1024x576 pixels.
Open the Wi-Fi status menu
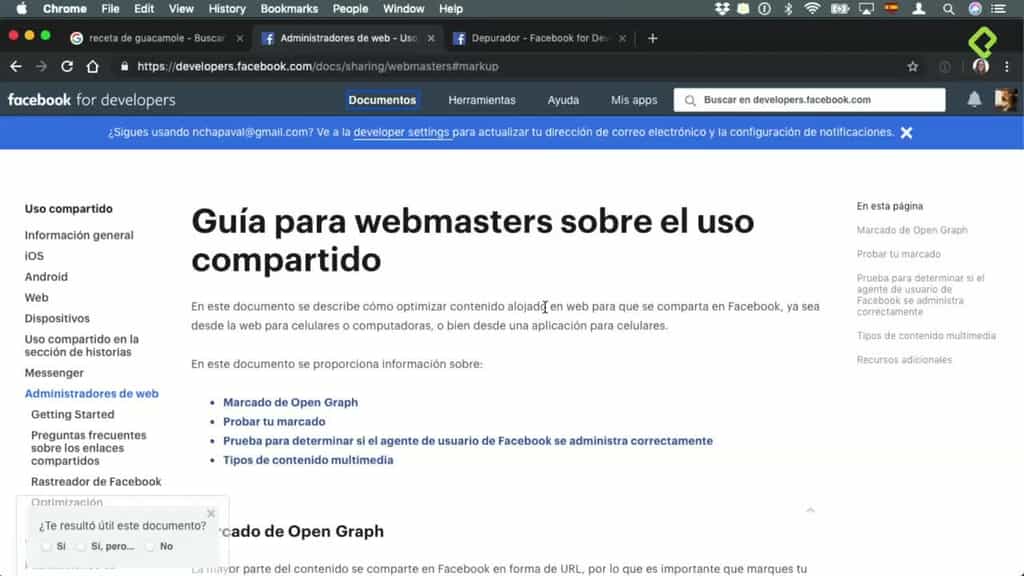[x=812, y=8]
